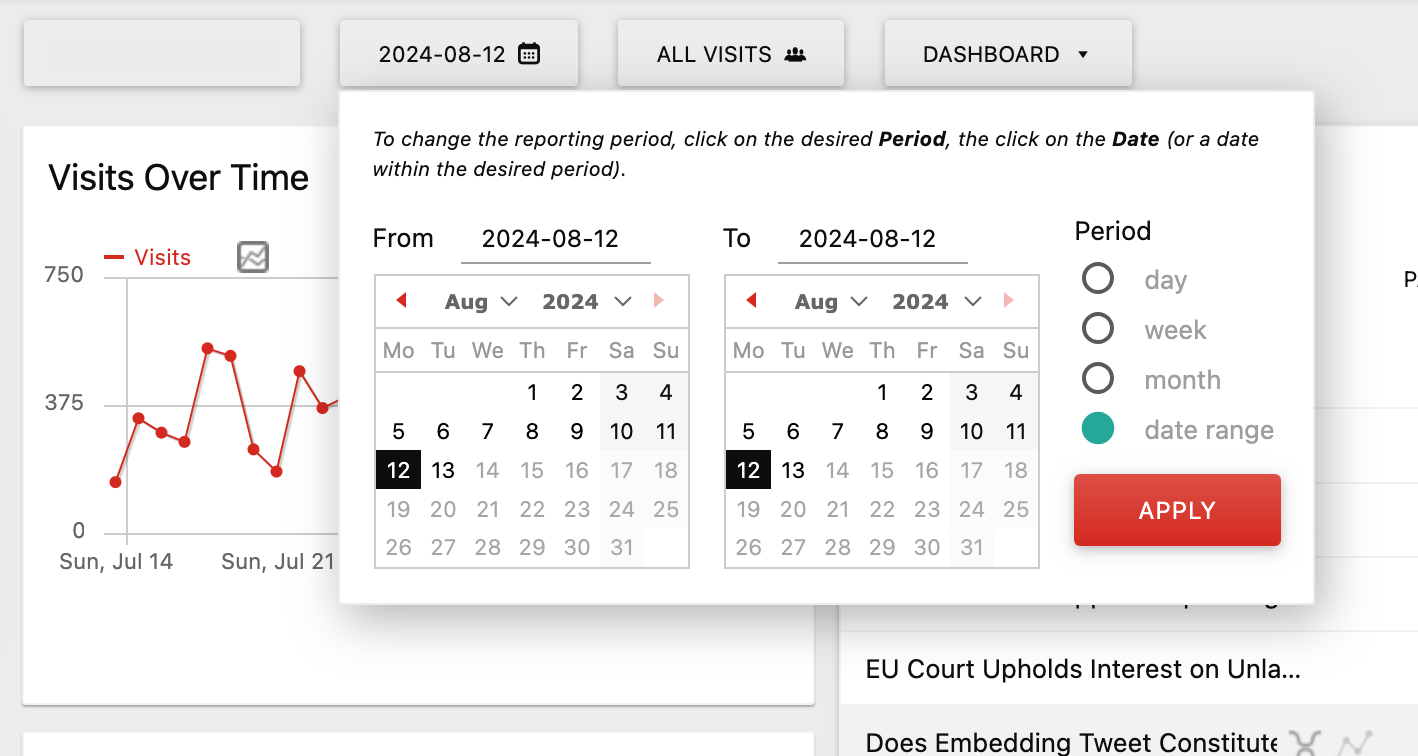
Task: Go to next month in To calendar
Action: pos(1008,300)
